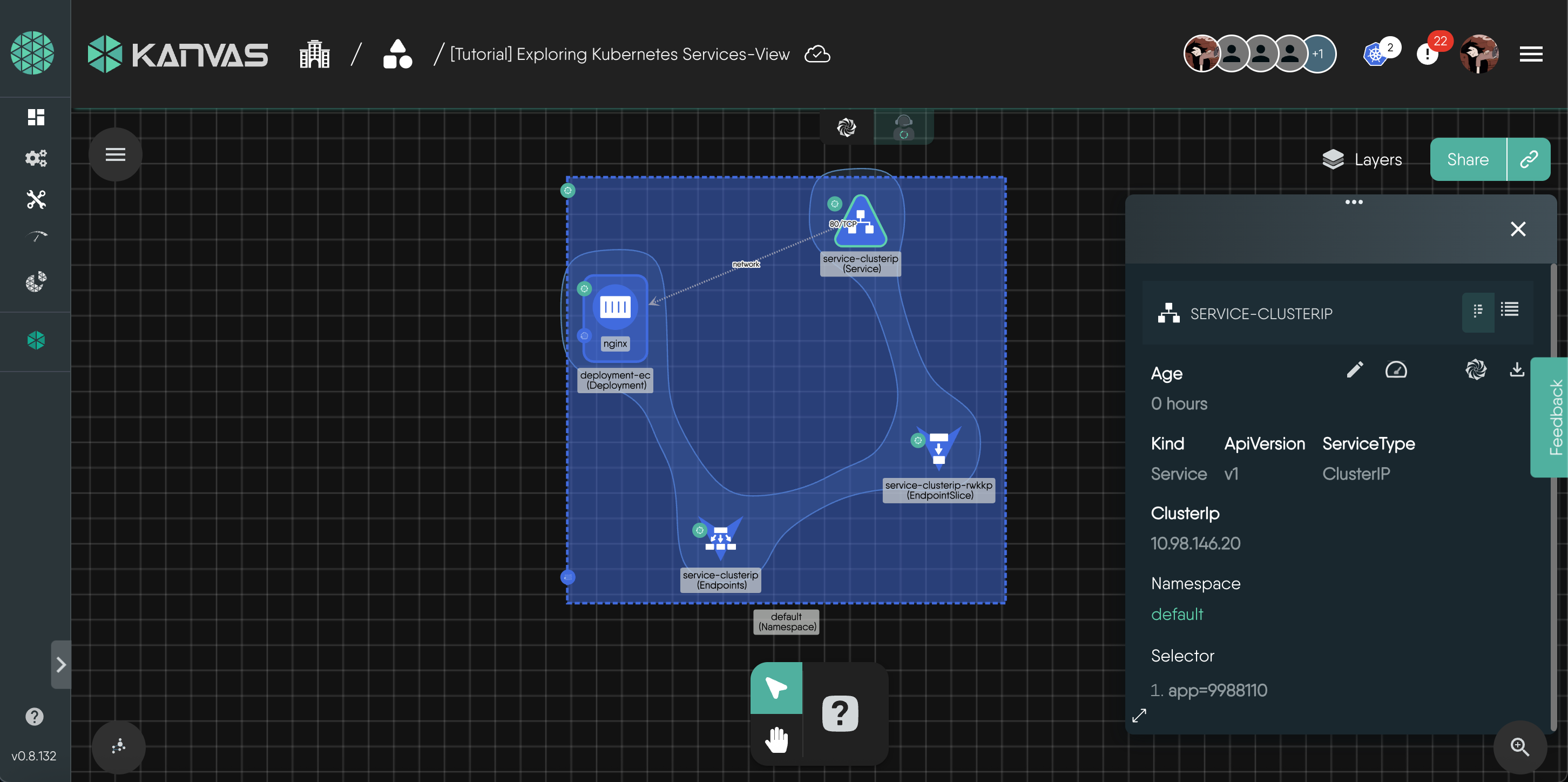
Task: Expand the left sidebar with chevron arrow
Action: (61, 664)
